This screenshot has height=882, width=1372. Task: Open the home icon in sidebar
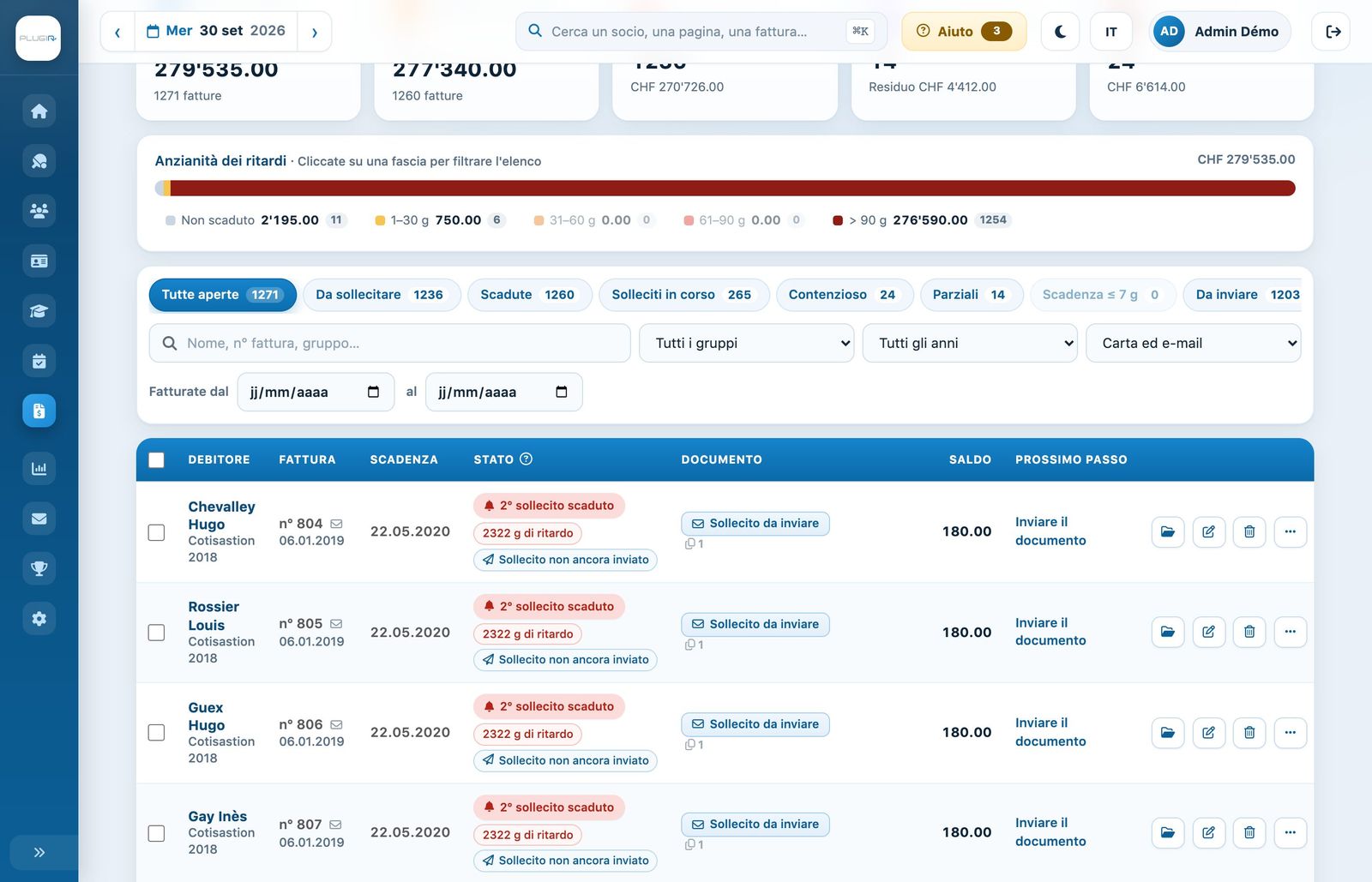pos(39,111)
